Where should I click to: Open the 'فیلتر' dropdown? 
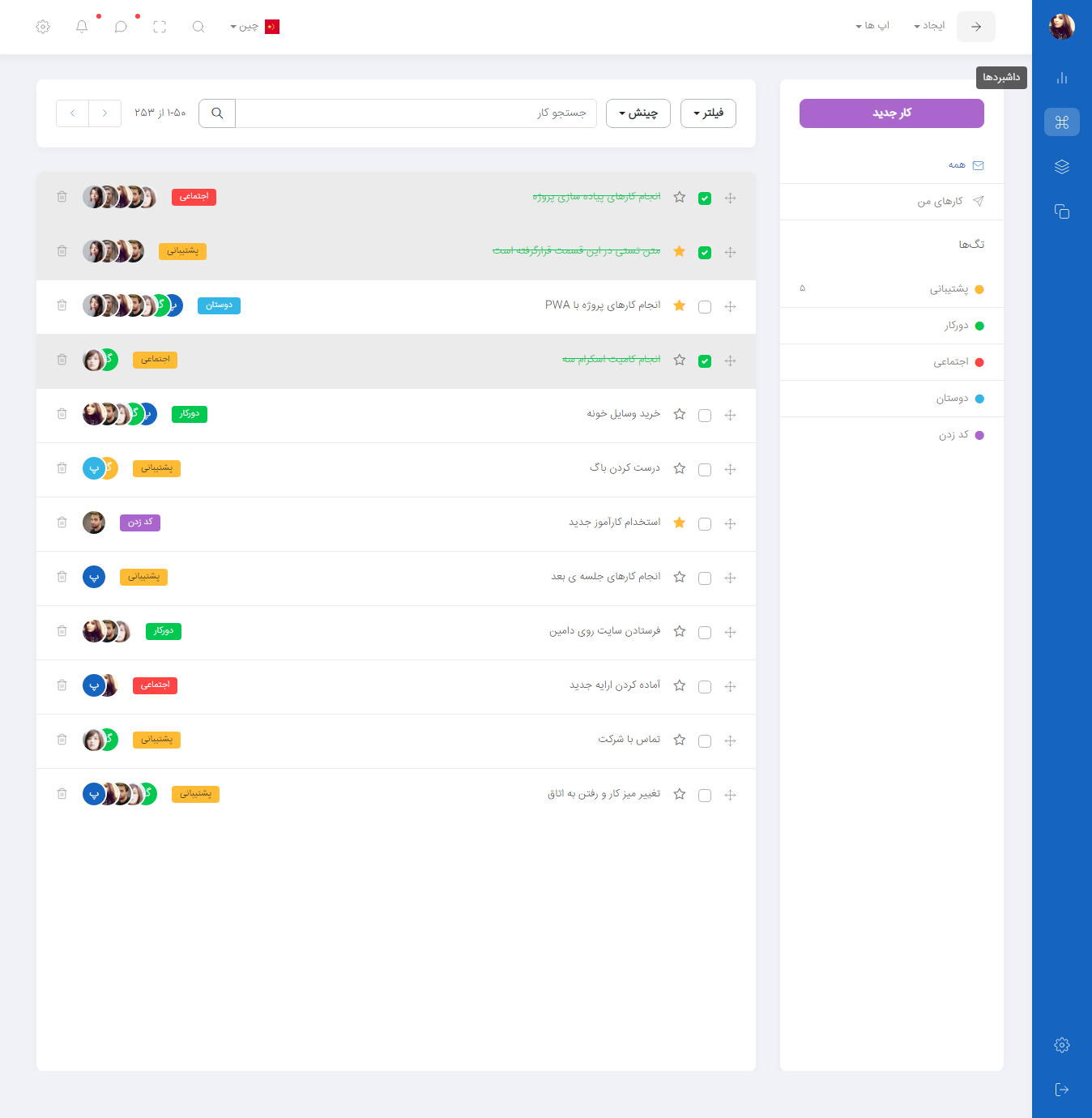(x=708, y=113)
